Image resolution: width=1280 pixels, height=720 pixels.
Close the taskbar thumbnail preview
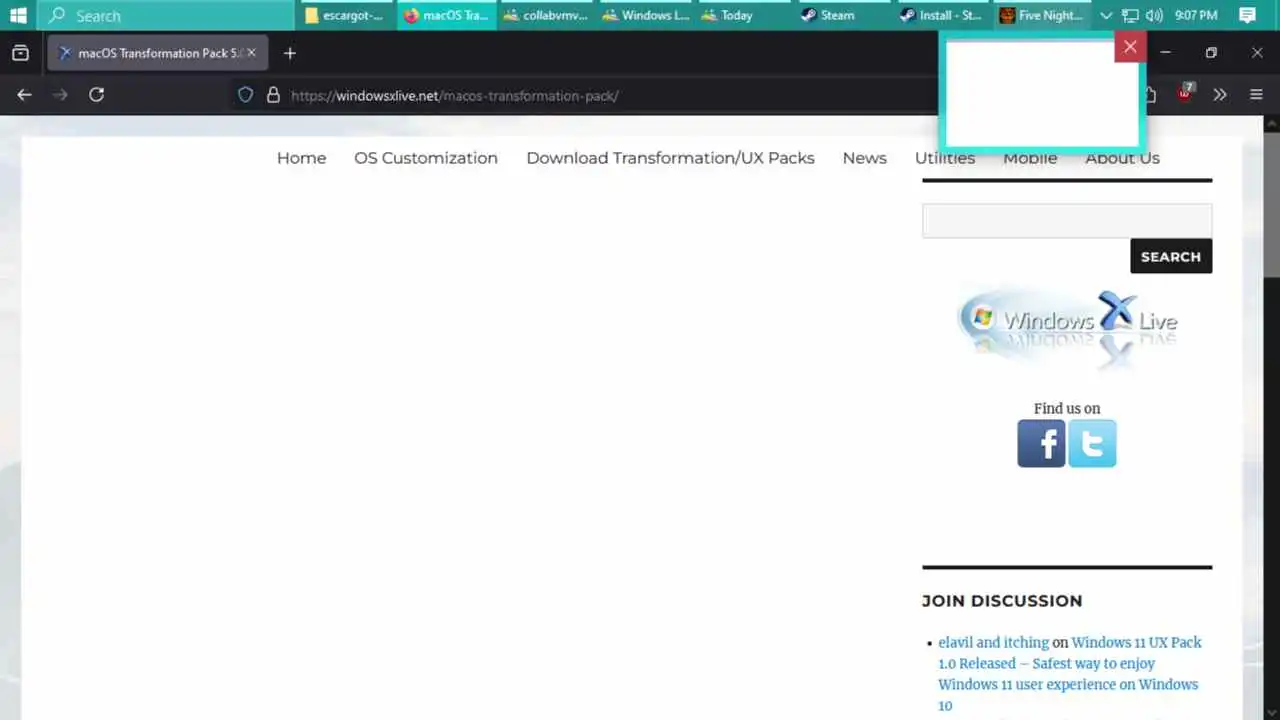tap(1130, 46)
